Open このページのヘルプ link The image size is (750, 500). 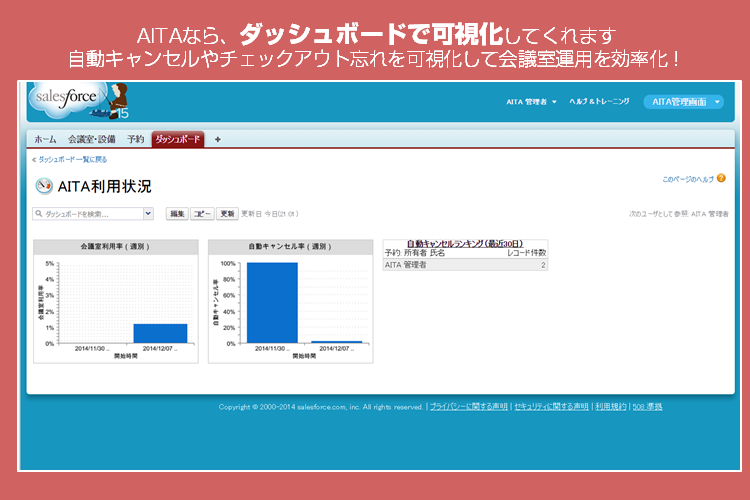(688, 179)
